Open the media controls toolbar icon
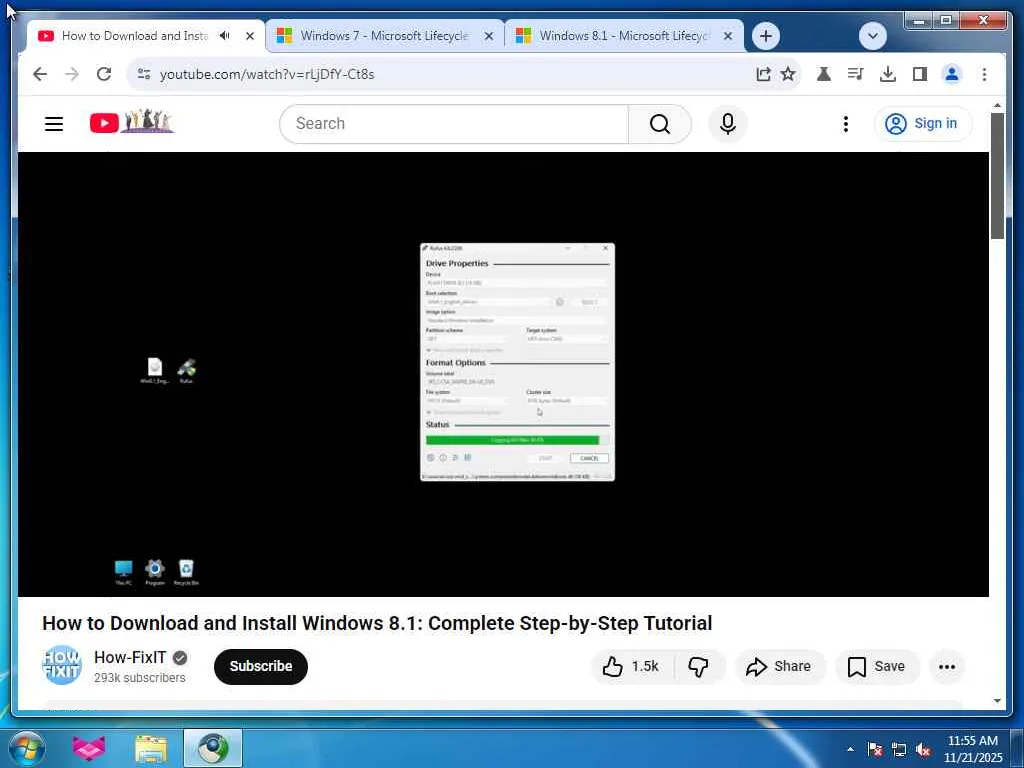1024x768 pixels. 856,74
